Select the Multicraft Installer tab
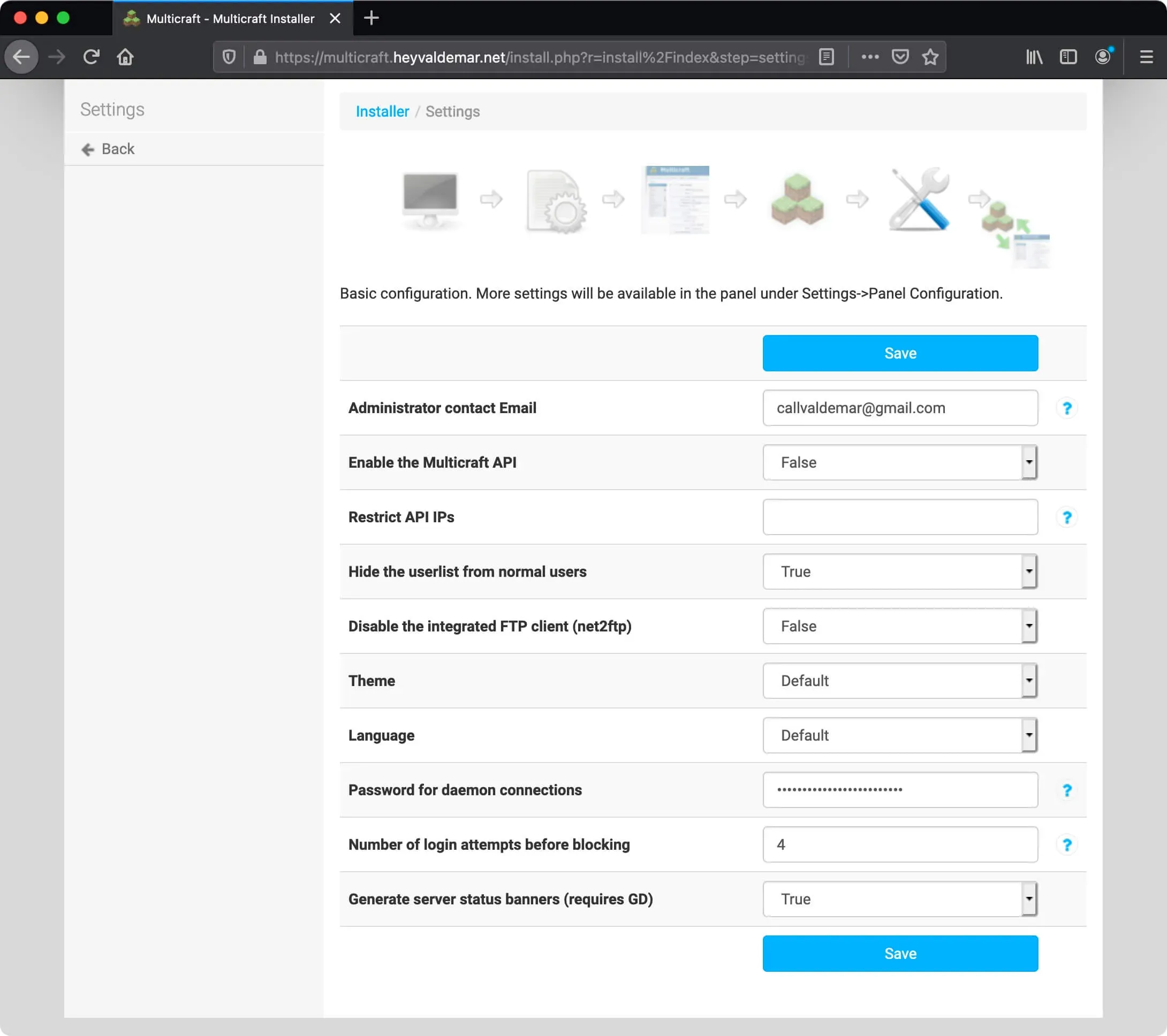 coord(233,18)
